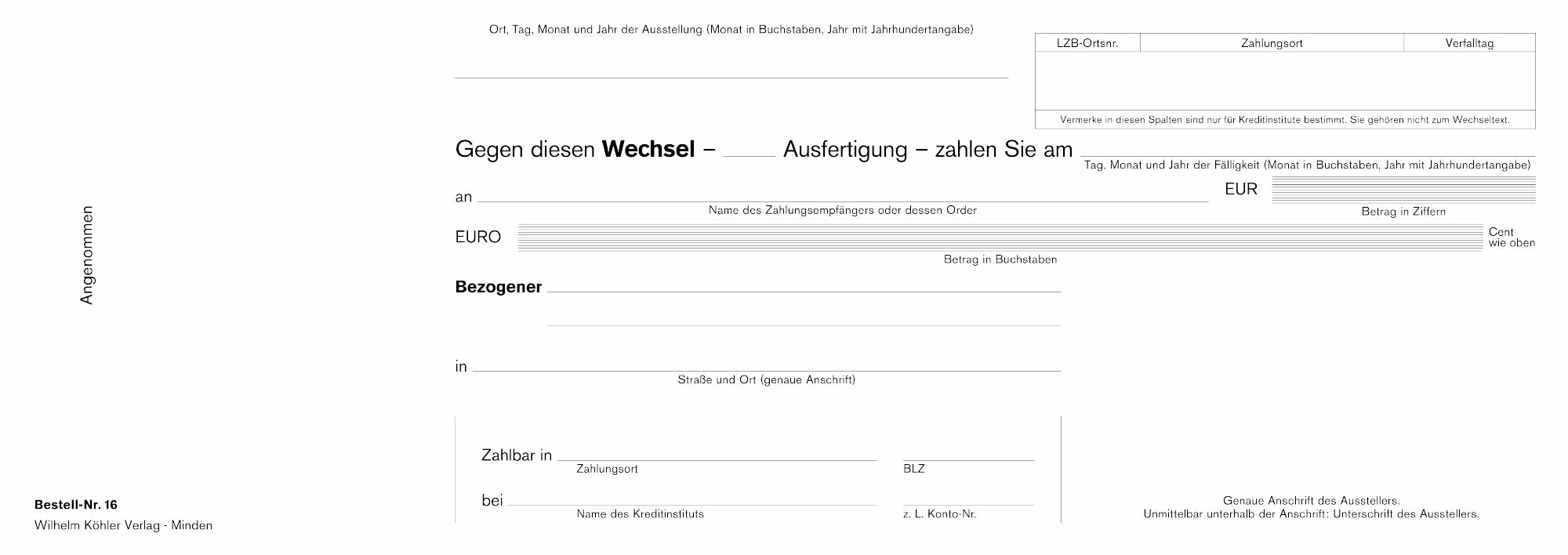Click the vertical 'Angenommen' text
The image size is (1568, 555).
tap(87, 255)
